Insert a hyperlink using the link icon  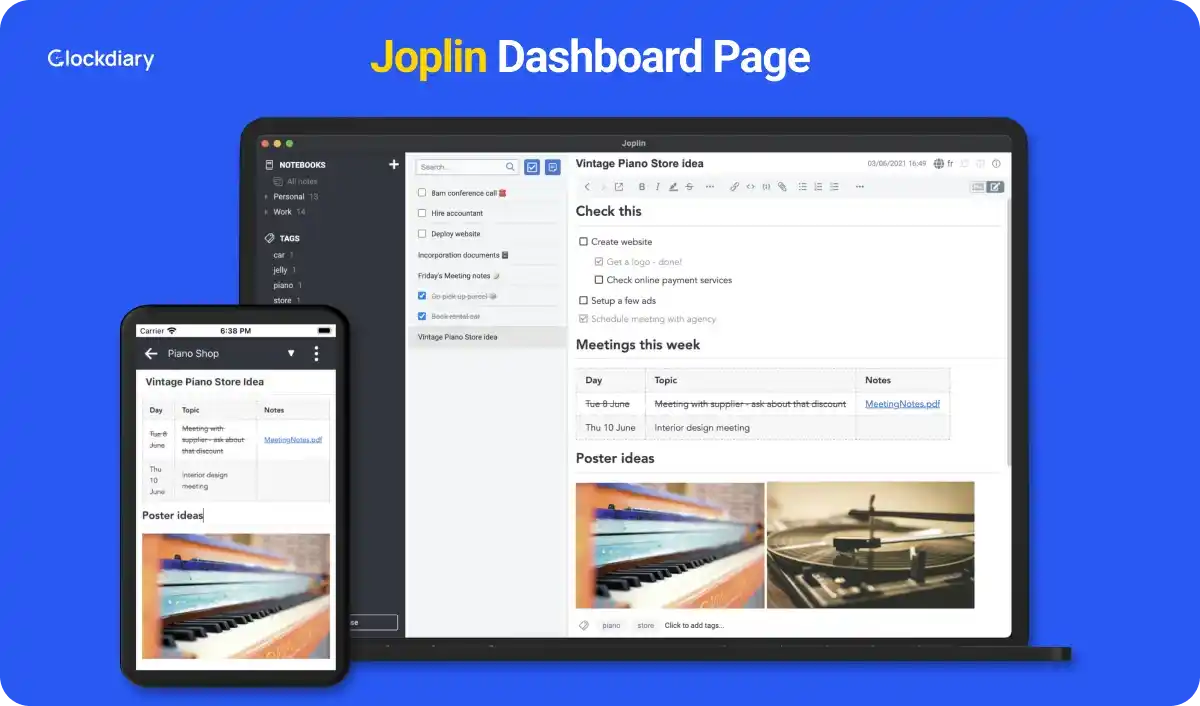click(734, 187)
